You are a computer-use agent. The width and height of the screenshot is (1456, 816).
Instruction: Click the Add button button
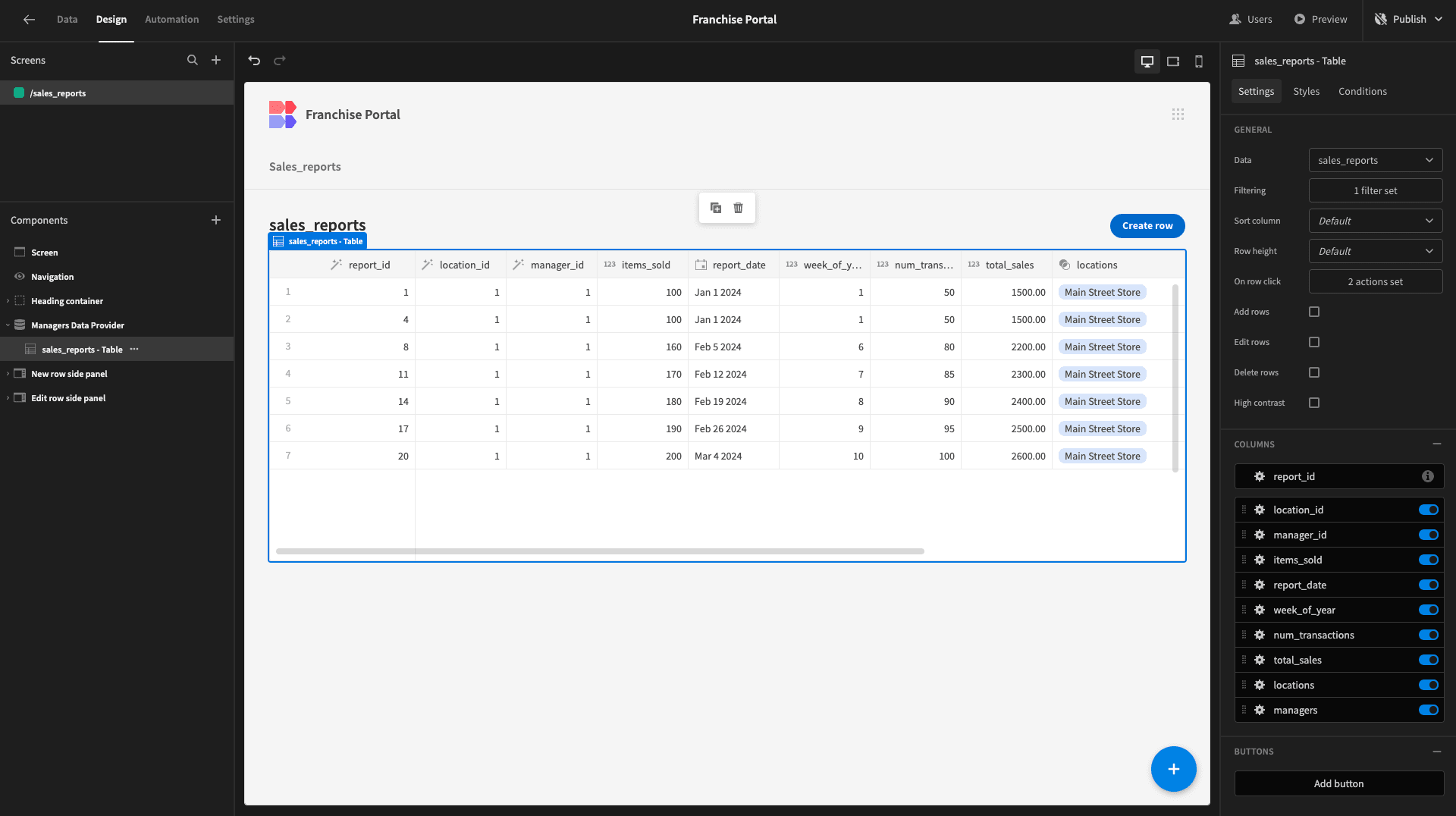(1338, 783)
